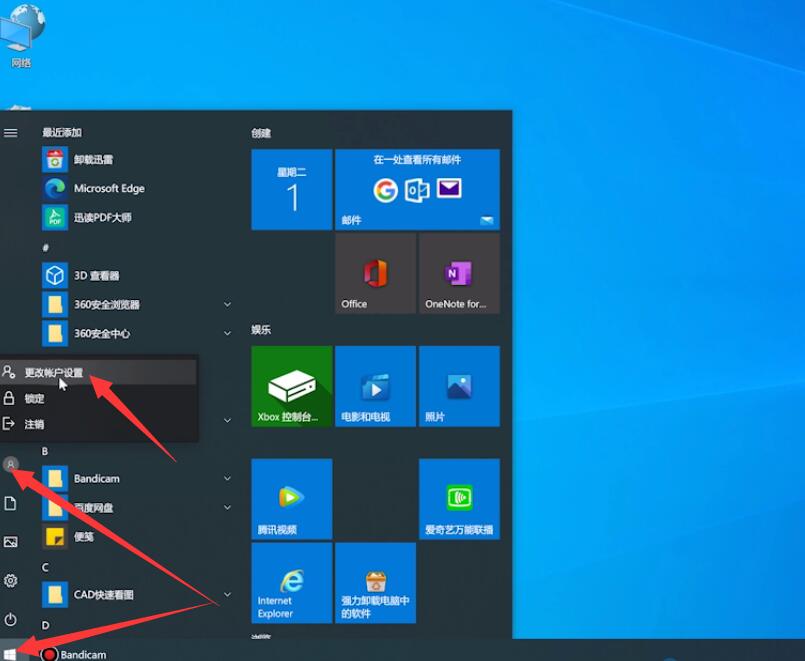Launch 3D 查看器 app
The width and height of the screenshot is (805, 661).
tap(136, 276)
